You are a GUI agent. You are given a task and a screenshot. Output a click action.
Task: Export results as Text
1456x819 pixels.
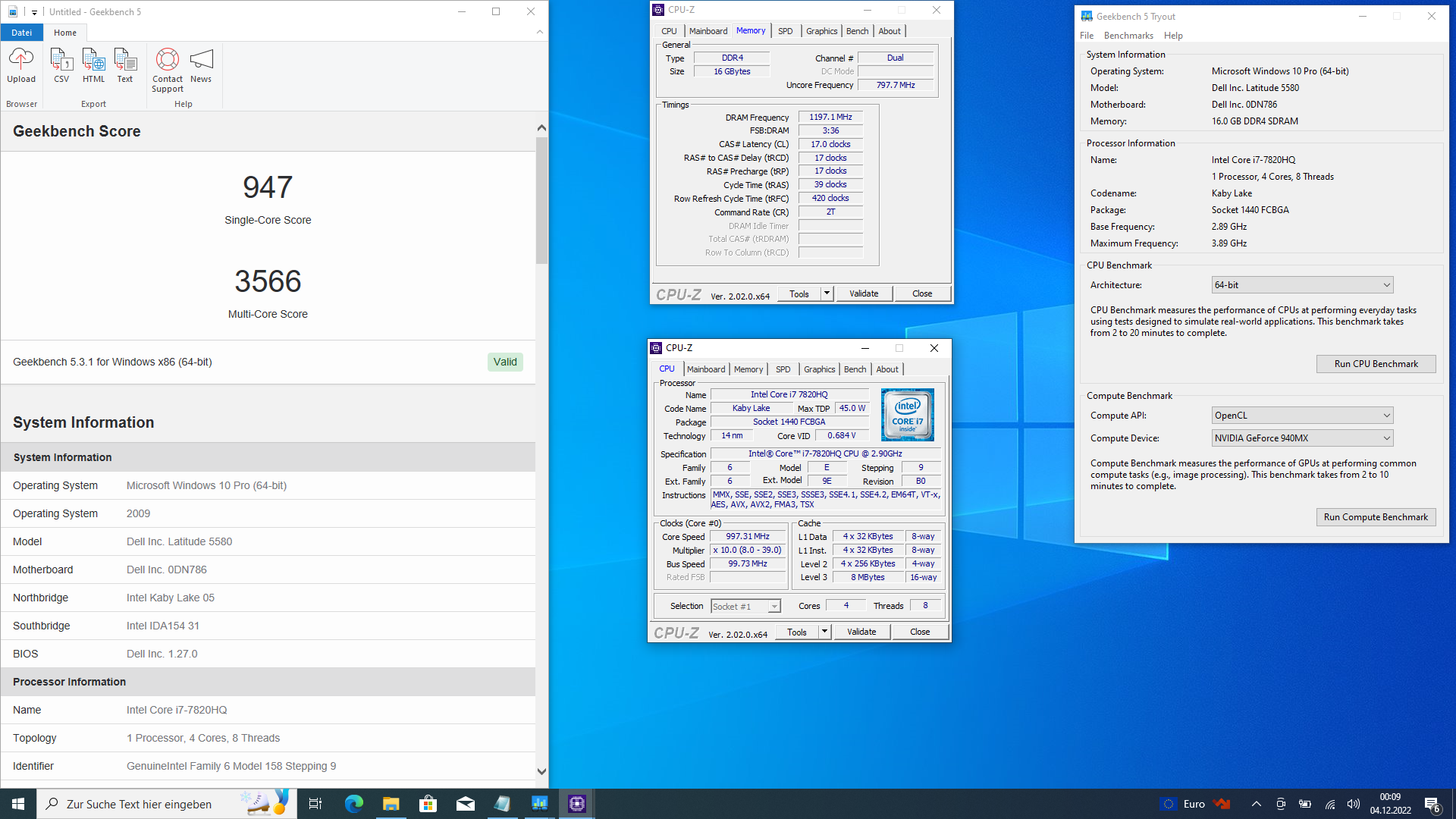pyautogui.click(x=125, y=65)
